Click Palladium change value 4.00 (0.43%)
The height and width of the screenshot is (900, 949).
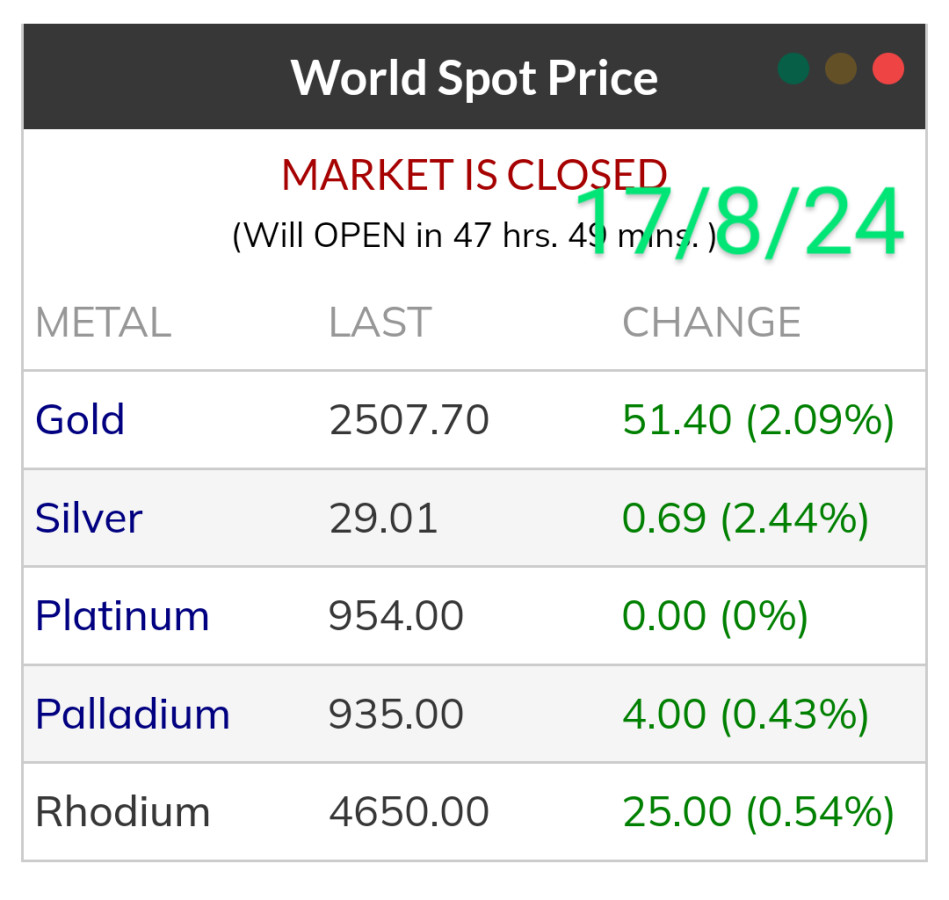coord(745,714)
